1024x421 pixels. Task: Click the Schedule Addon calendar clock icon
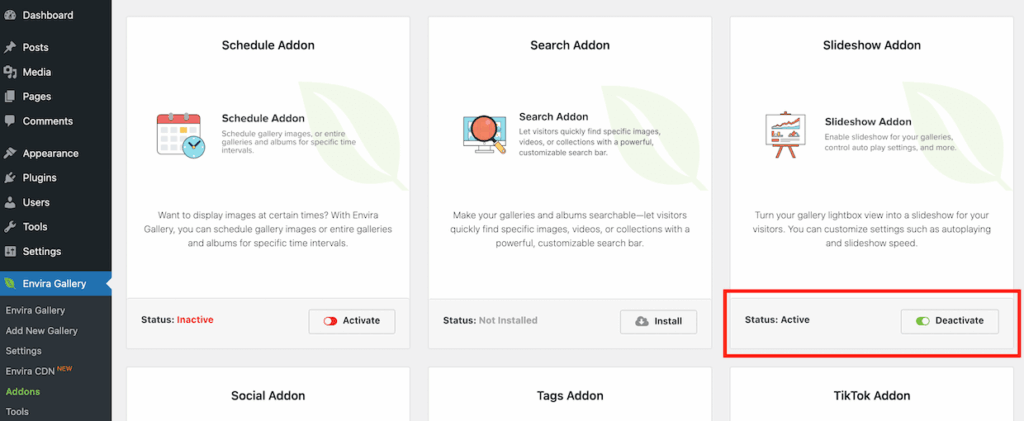[x=180, y=134]
